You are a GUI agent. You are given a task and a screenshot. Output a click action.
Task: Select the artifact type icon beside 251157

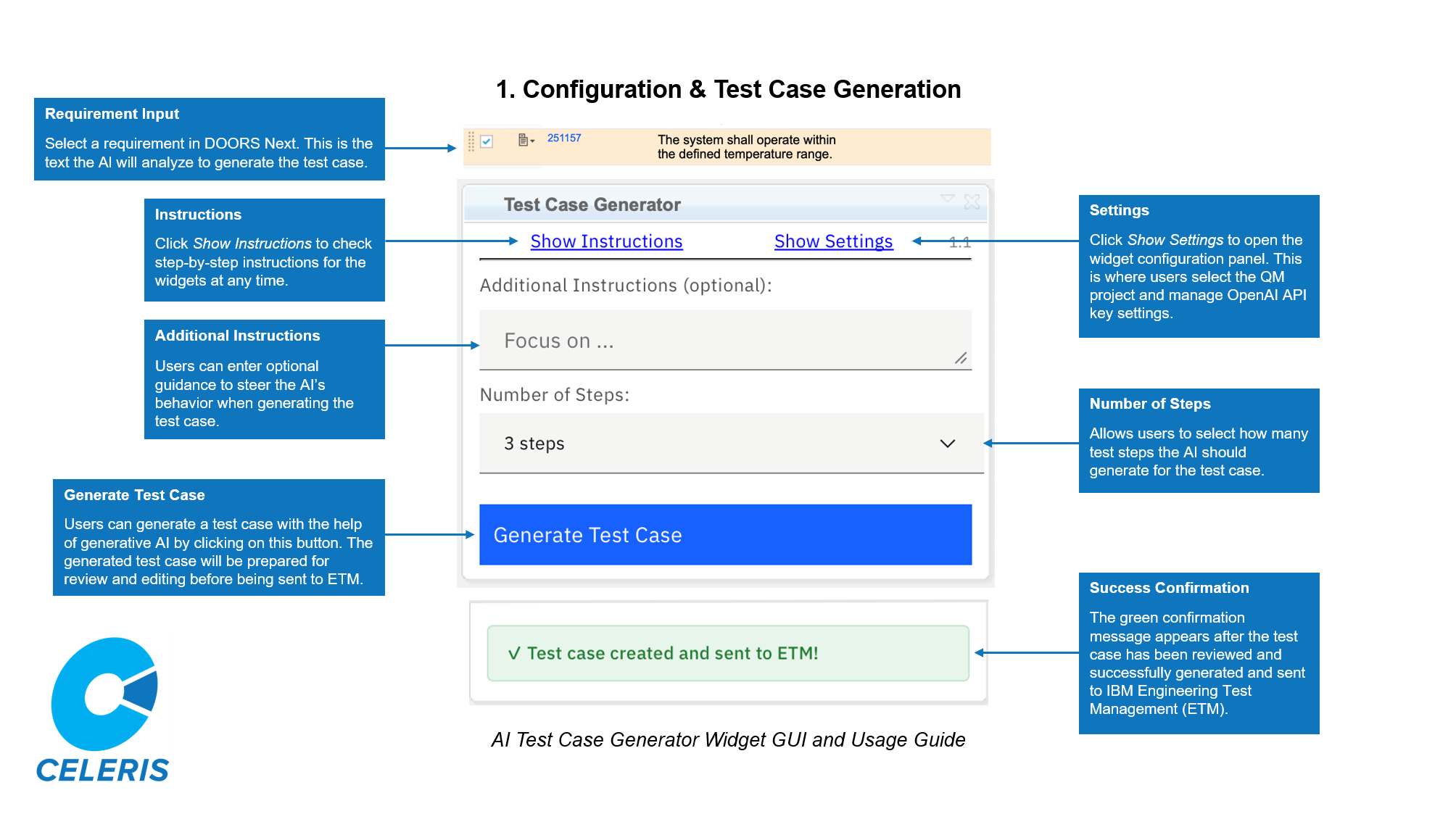click(x=523, y=139)
